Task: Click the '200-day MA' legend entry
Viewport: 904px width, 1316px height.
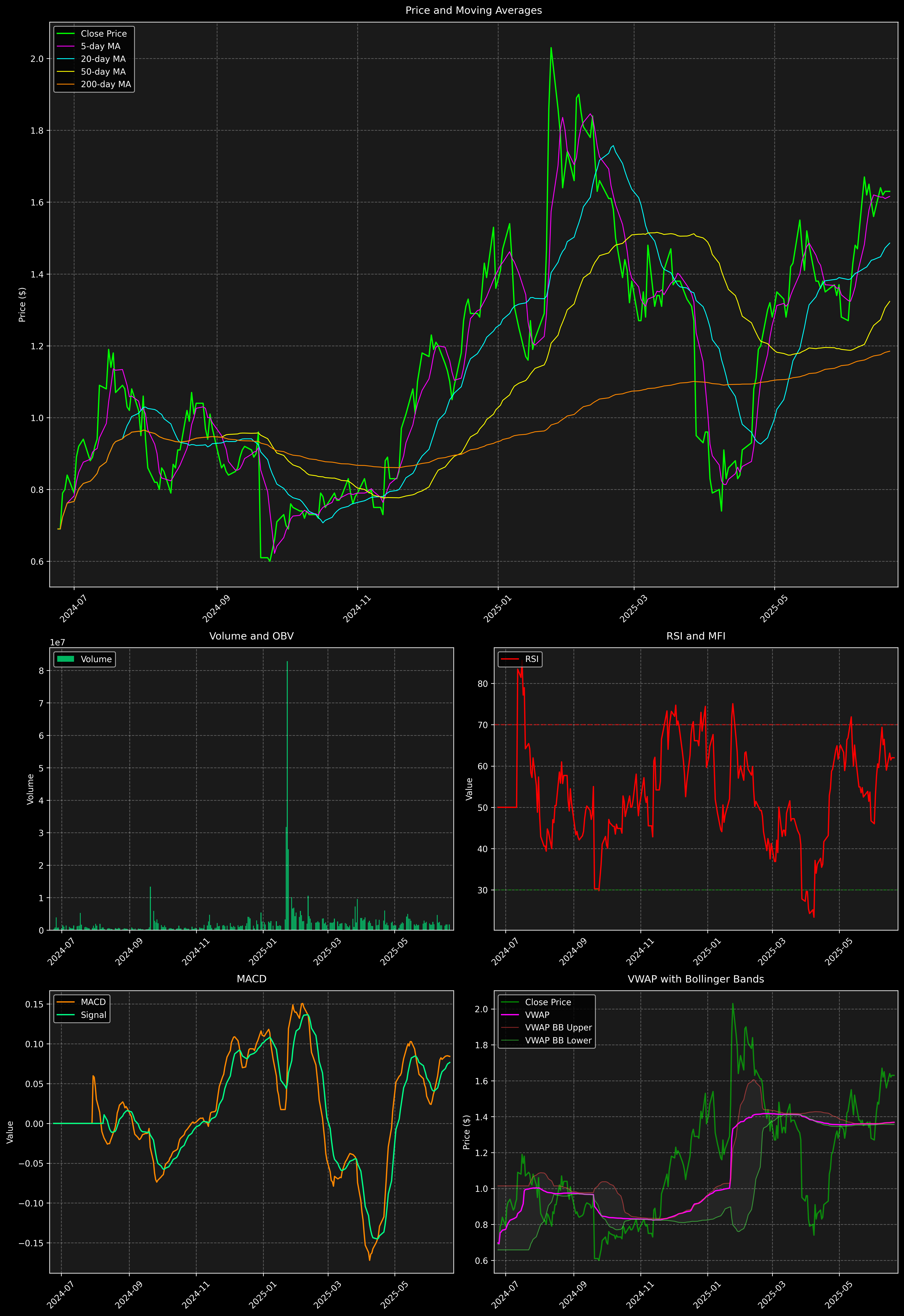Action: (x=106, y=84)
